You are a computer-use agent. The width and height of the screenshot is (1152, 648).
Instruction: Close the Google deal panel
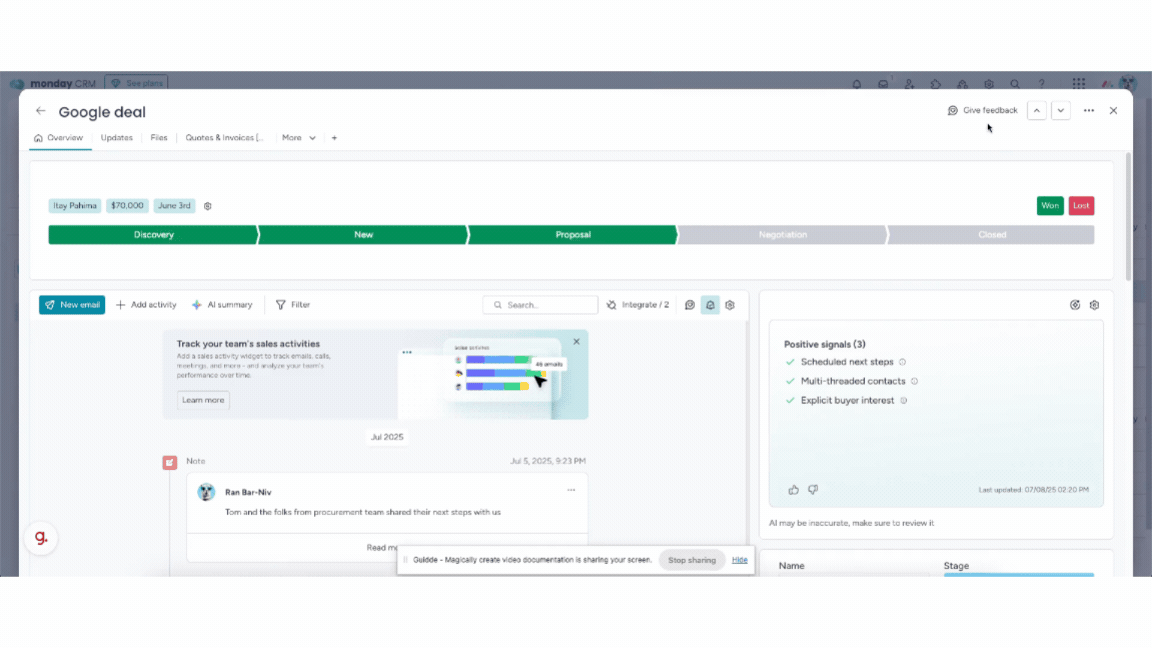[x=1113, y=110]
